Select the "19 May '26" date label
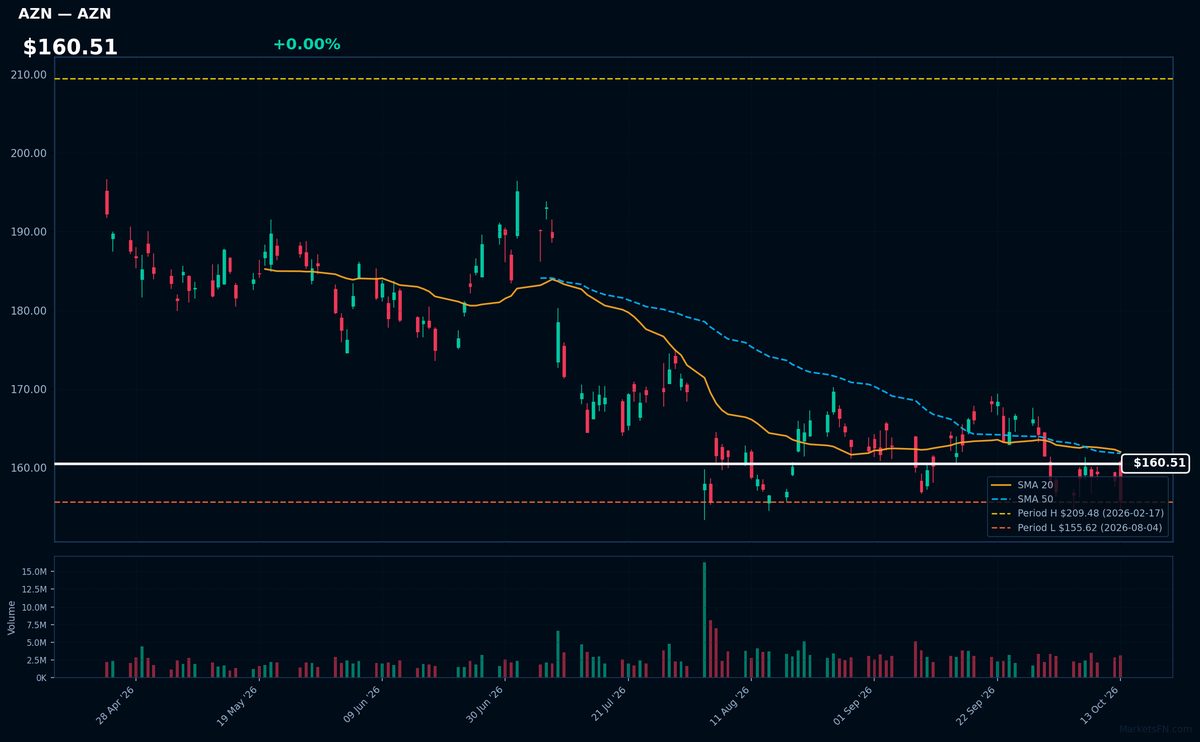The height and width of the screenshot is (742, 1200). tap(238, 706)
